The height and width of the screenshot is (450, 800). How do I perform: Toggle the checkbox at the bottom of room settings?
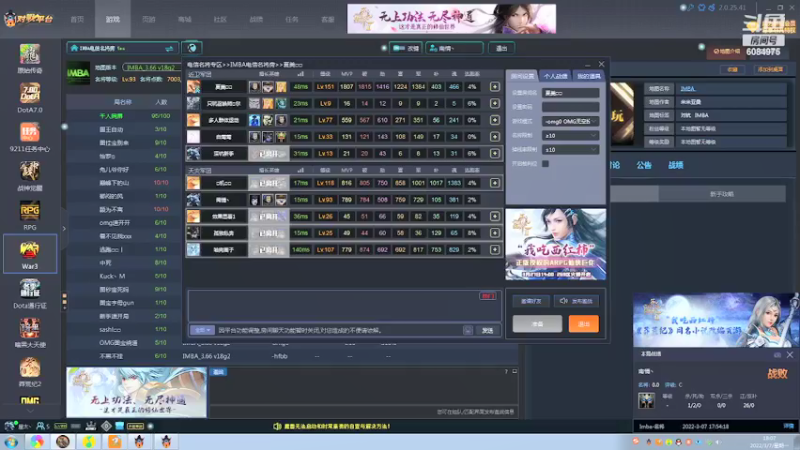click(545, 164)
